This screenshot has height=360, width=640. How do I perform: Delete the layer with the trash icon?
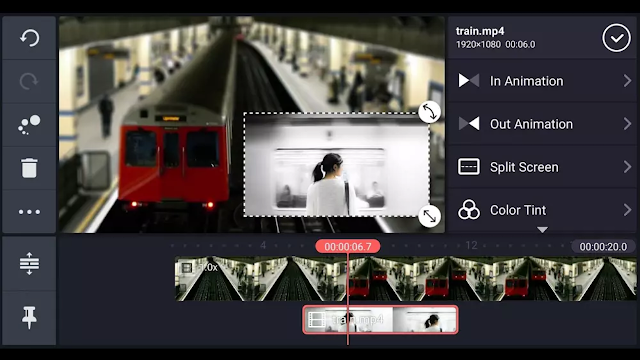coord(29,168)
